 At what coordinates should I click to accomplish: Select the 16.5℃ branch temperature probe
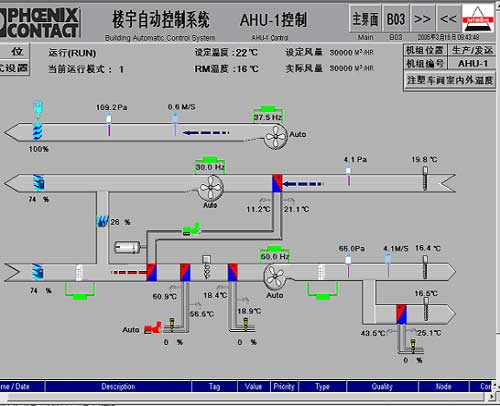(426, 309)
